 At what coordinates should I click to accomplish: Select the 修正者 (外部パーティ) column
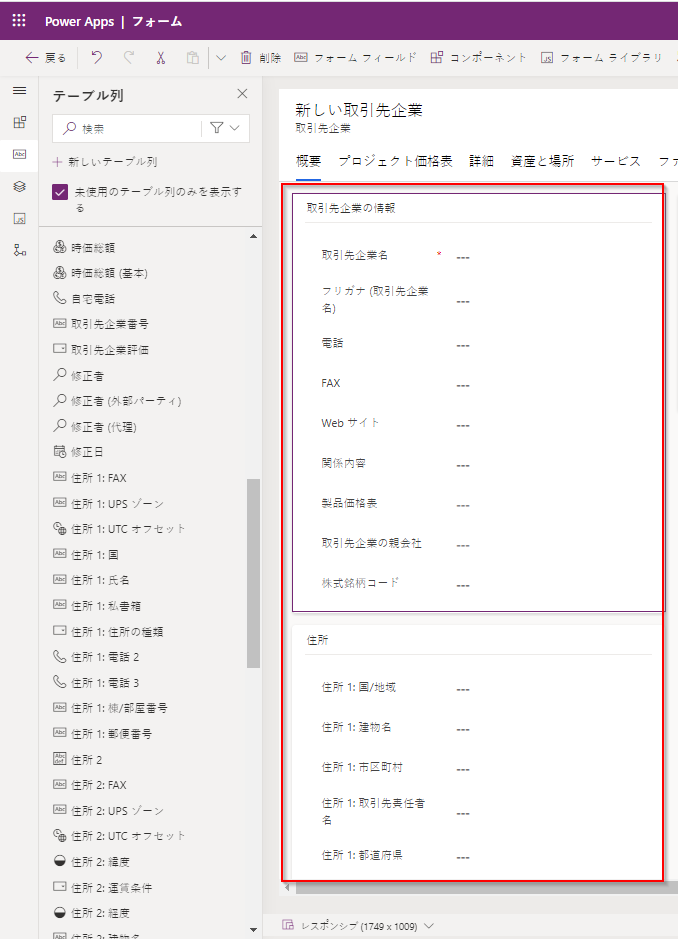coord(117,401)
